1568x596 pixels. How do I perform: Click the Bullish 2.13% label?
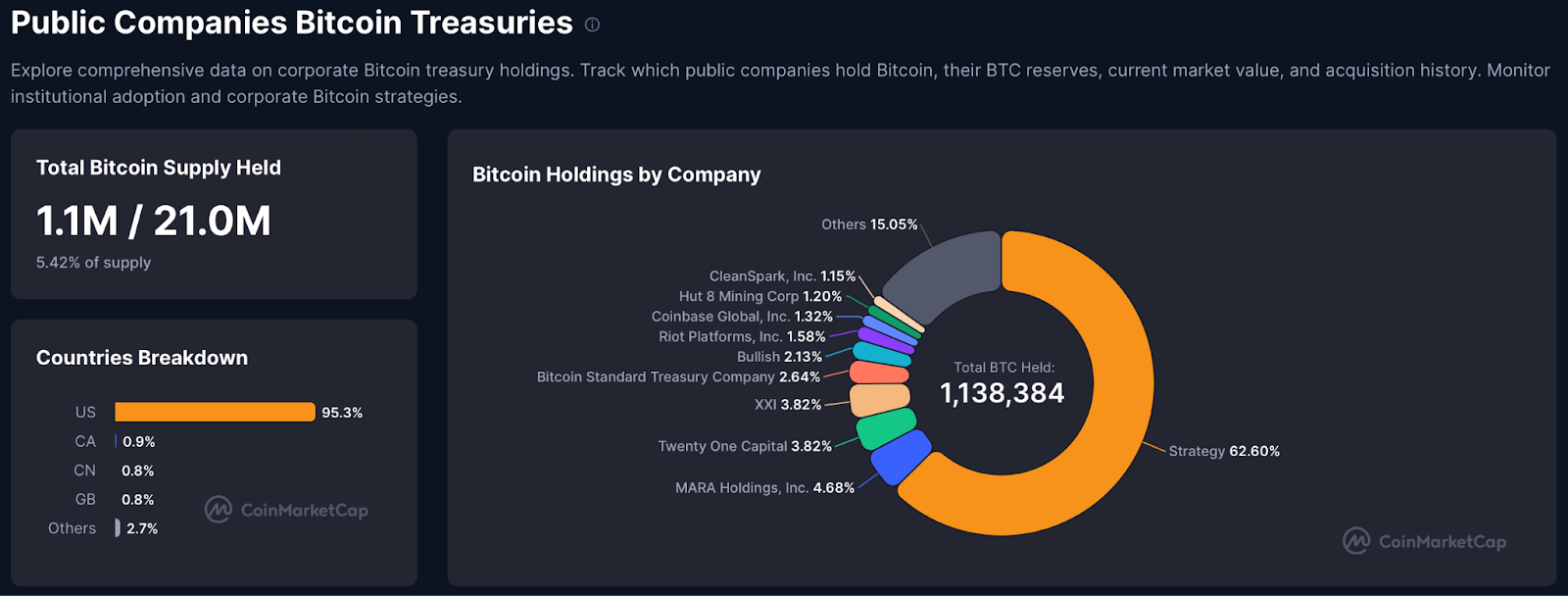point(779,357)
